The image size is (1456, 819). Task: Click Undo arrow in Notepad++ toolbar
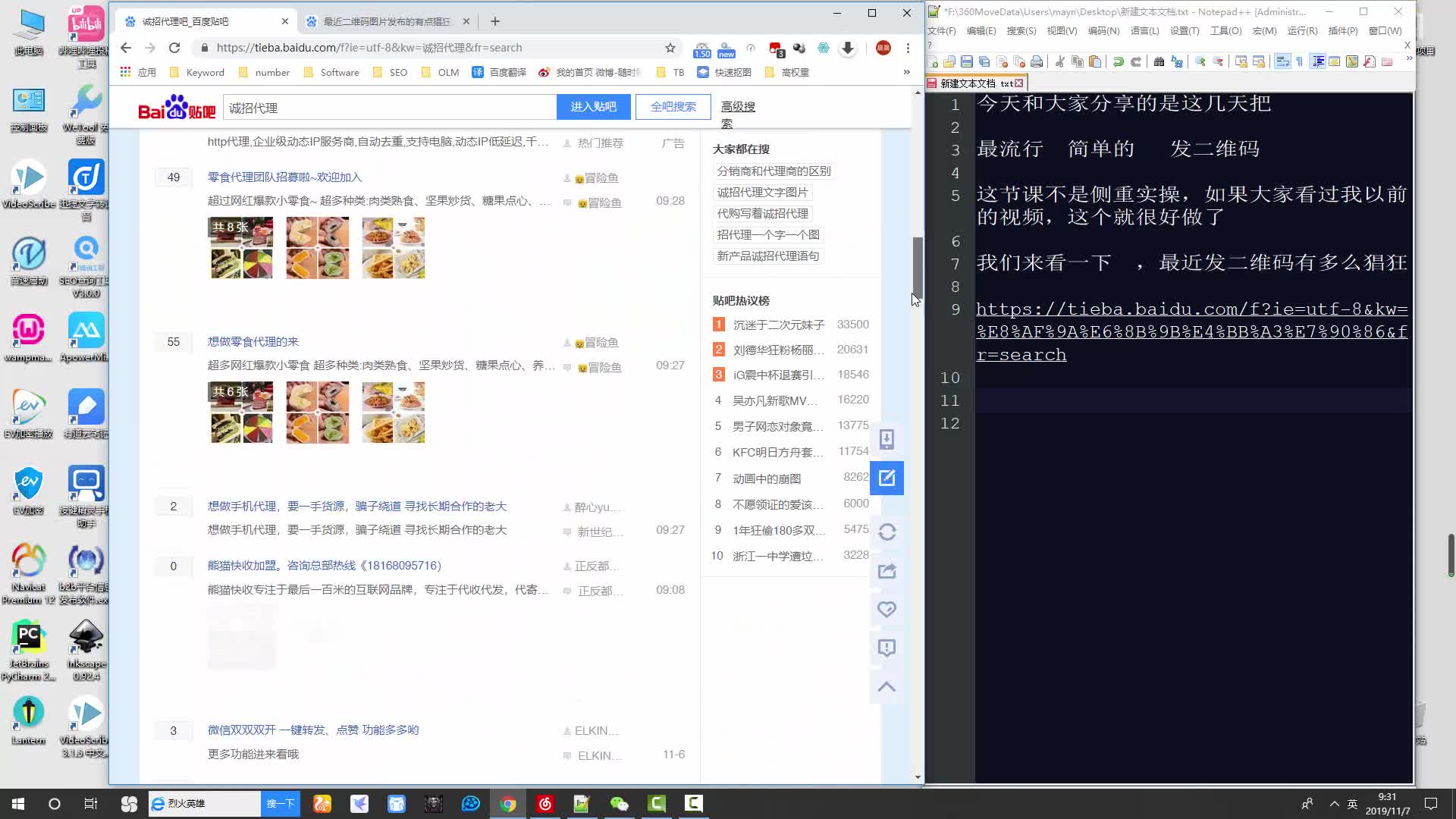coord(1118,61)
